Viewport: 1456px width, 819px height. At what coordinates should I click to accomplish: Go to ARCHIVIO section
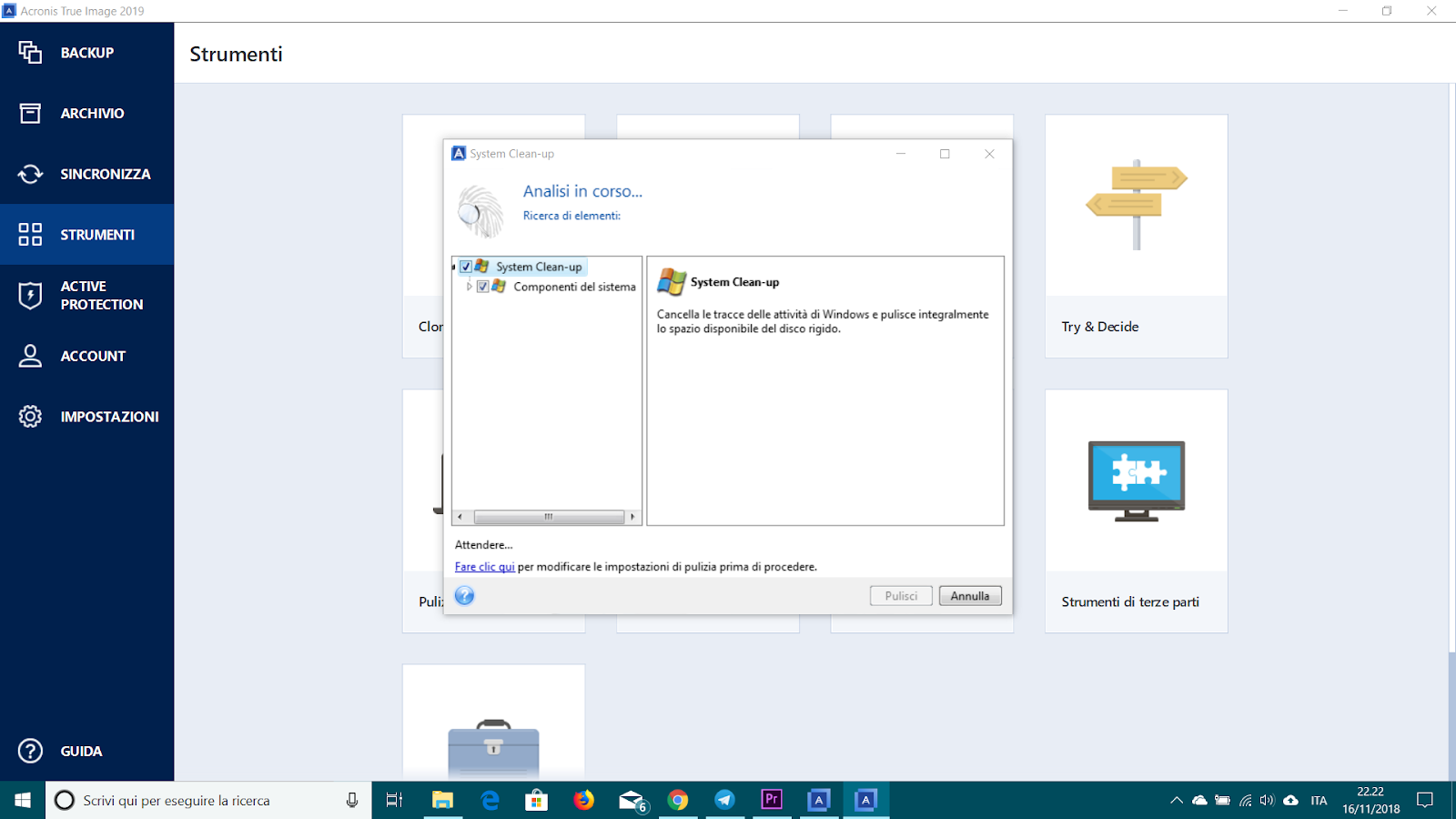coord(92,113)
